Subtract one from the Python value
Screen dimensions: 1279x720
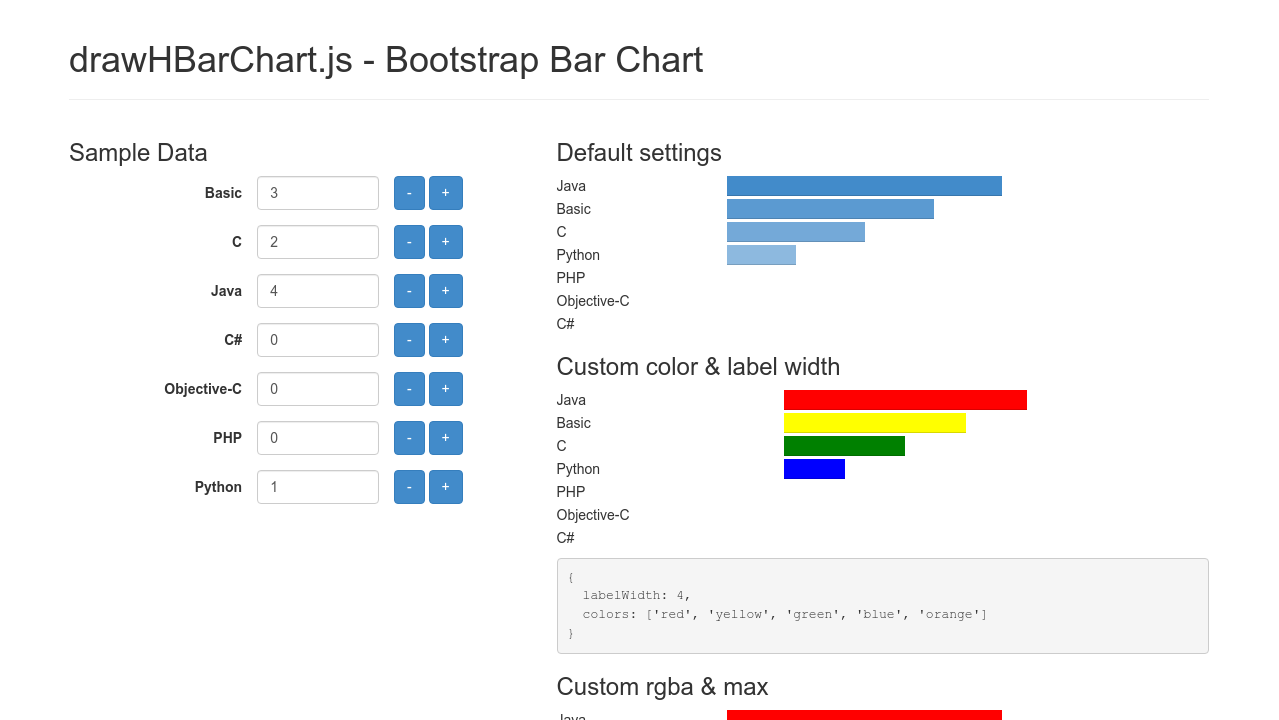click(409, 487)
